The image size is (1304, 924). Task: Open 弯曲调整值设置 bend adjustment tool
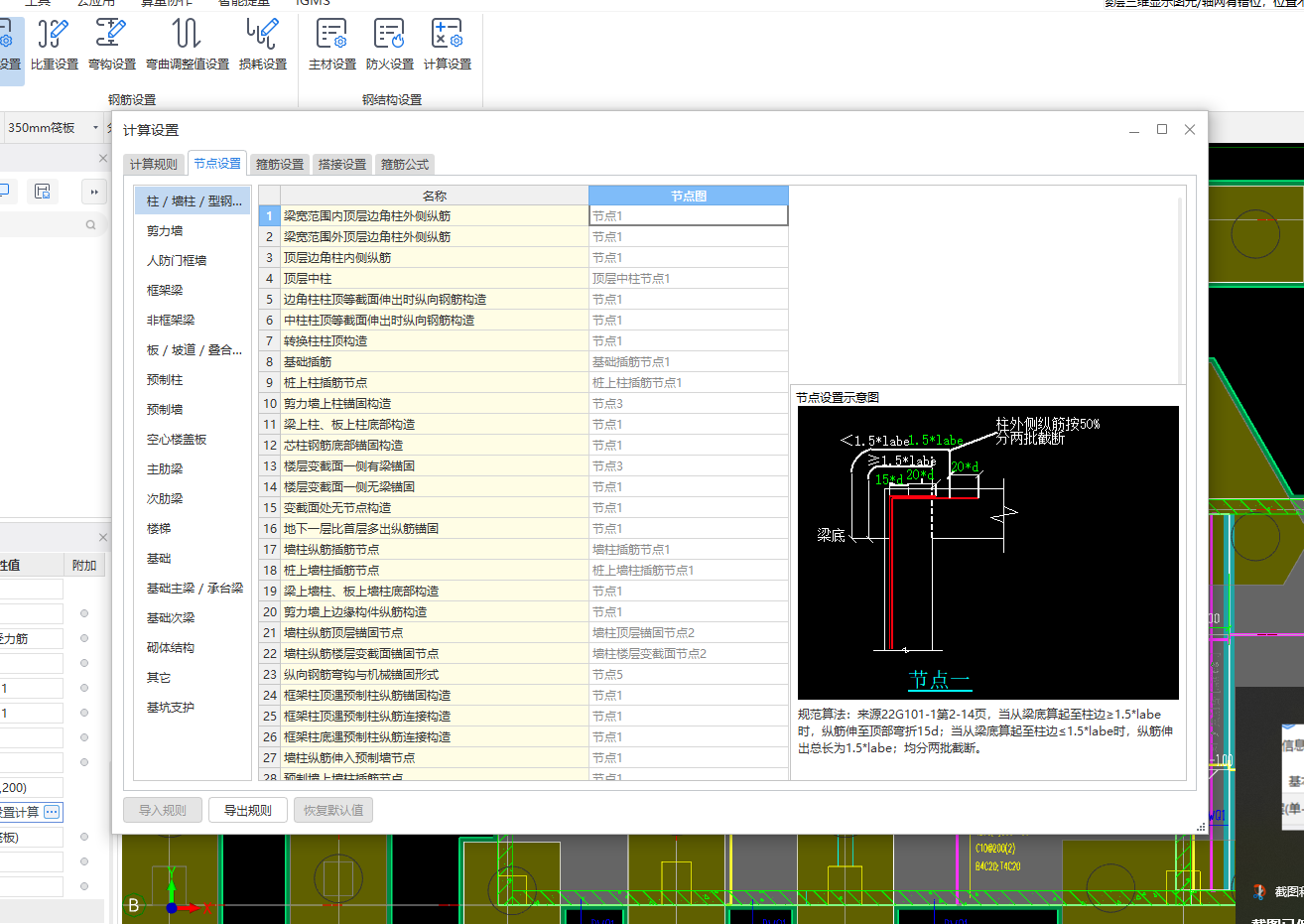[x=187, y=45]
